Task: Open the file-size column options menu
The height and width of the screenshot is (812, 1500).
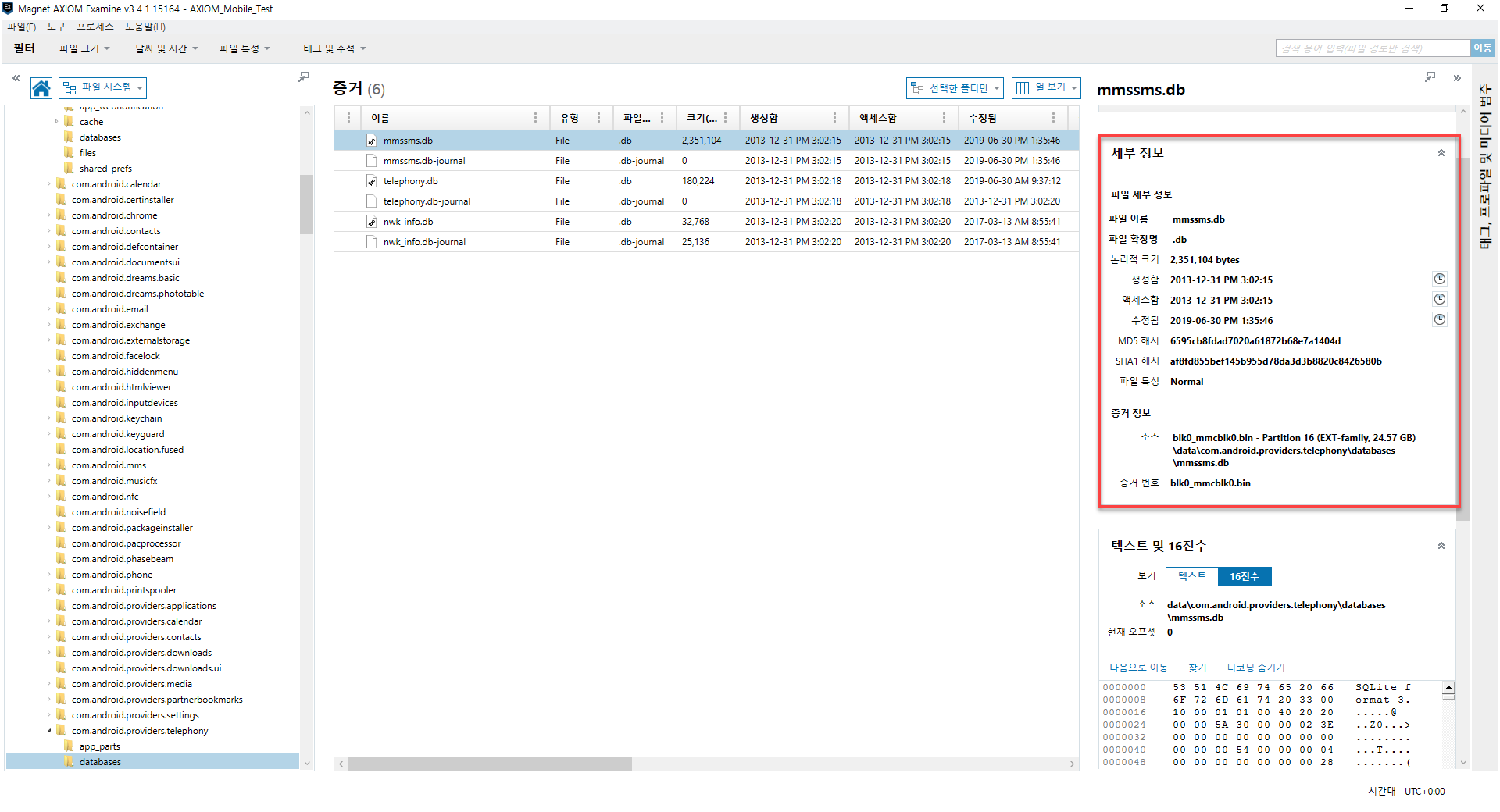Action: (x=725, y=118)
